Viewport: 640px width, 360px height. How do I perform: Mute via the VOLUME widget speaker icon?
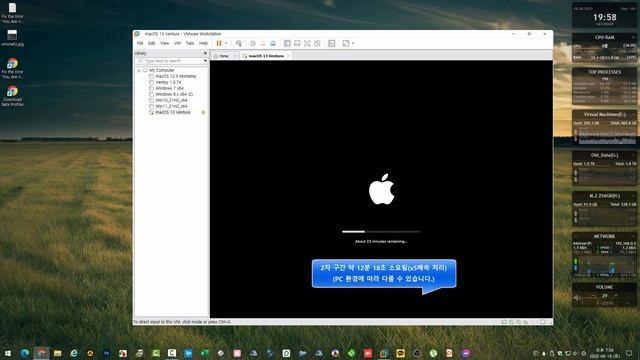point(577,298)
